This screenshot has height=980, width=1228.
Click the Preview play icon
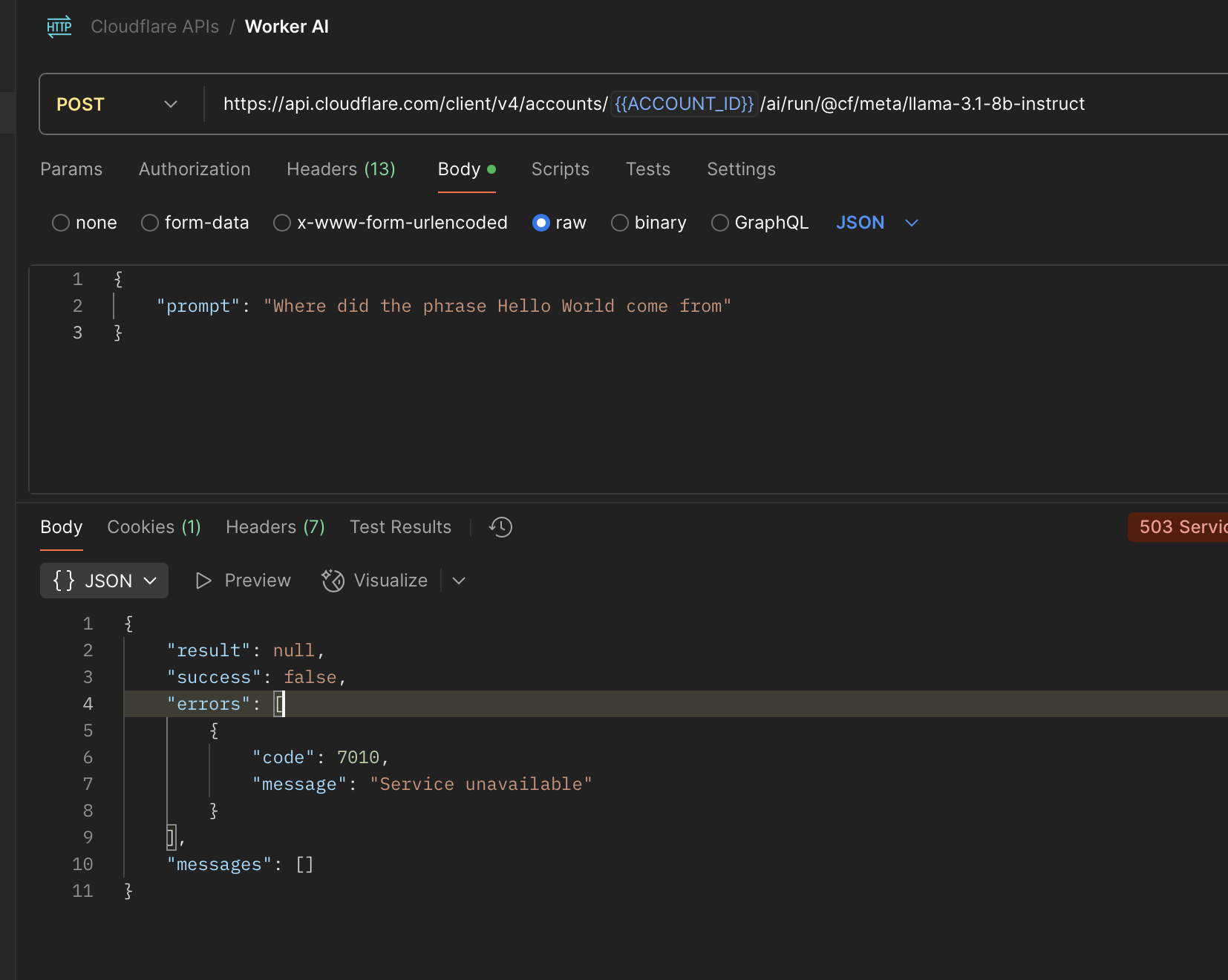pos(203,581)
